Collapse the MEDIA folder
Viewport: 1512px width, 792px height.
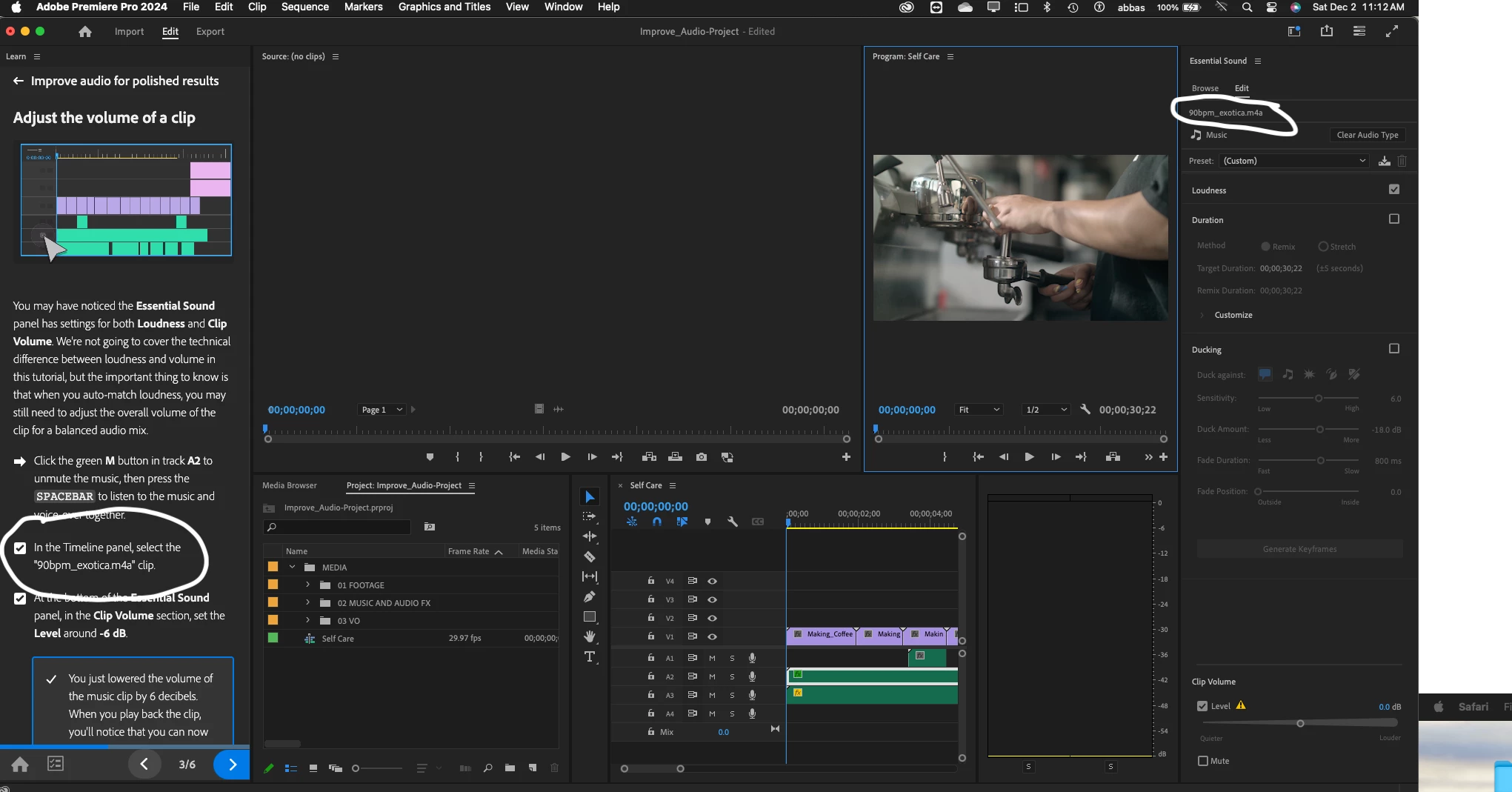(292, 568)
